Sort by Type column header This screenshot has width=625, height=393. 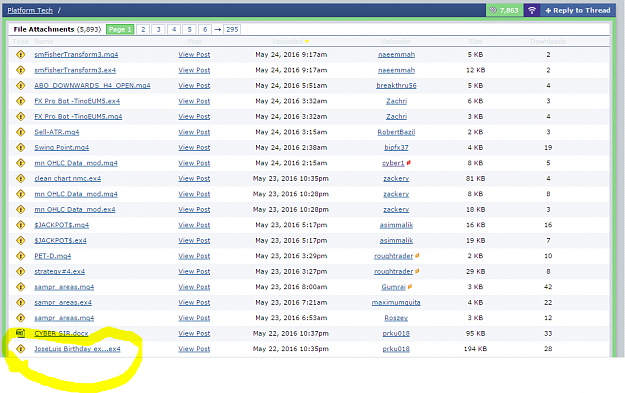[20, 41]
